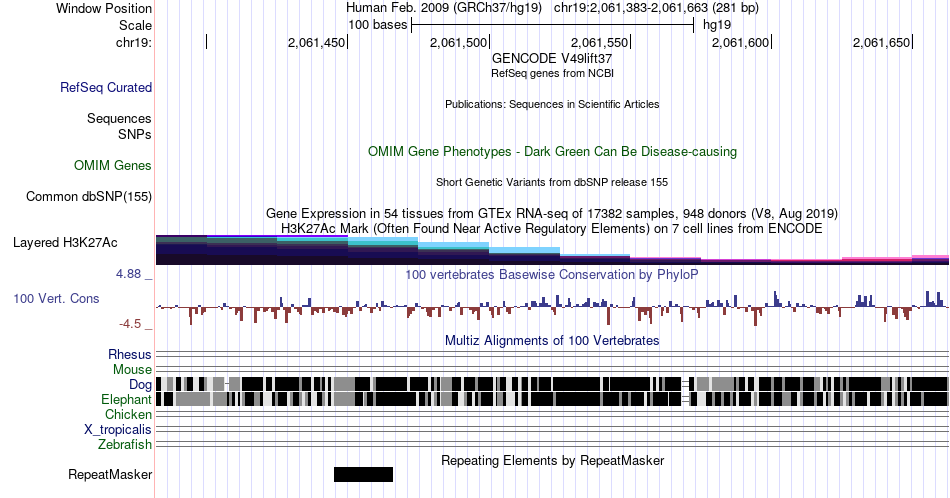Click the Sequences track label
The image size is (950, 498).
[x=119, y=118]
